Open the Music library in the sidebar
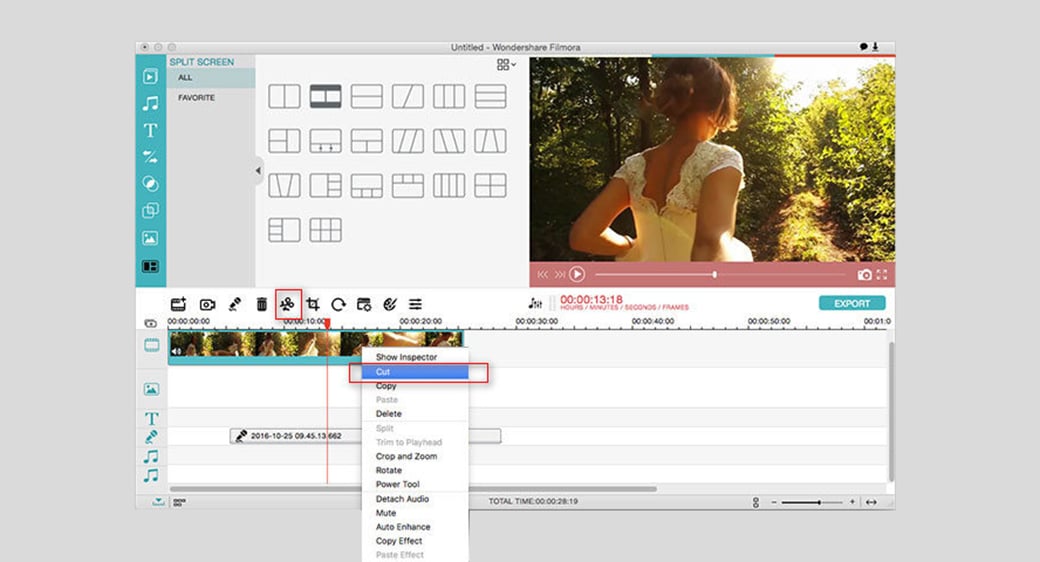Screen dimensions: 1040x562 click(x=150, y=103)
